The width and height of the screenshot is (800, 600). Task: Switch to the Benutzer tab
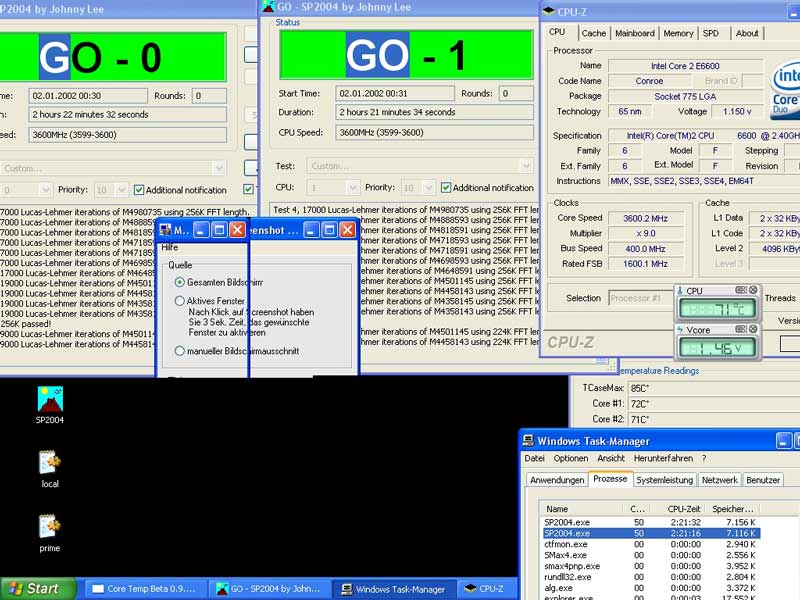tap(763, 480)
